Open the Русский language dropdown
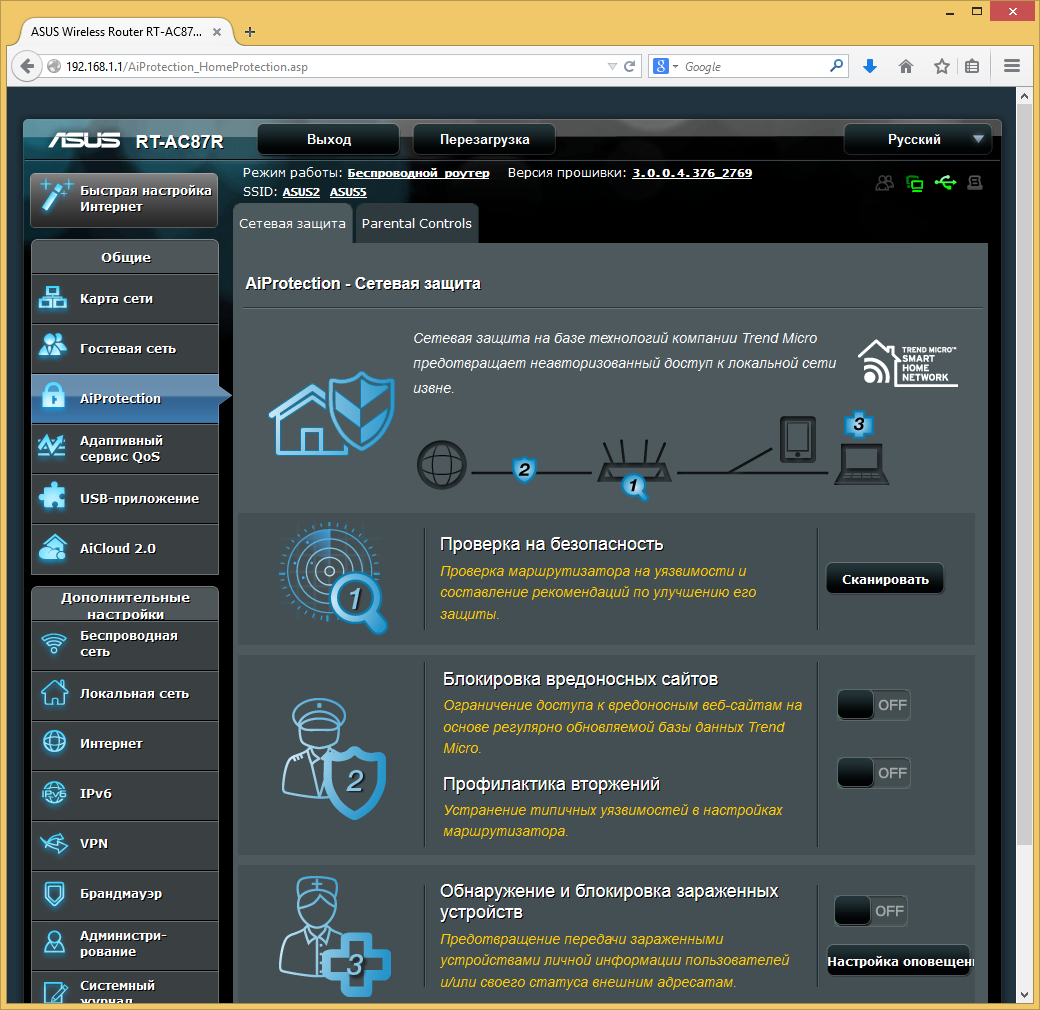 pos(917,139)
